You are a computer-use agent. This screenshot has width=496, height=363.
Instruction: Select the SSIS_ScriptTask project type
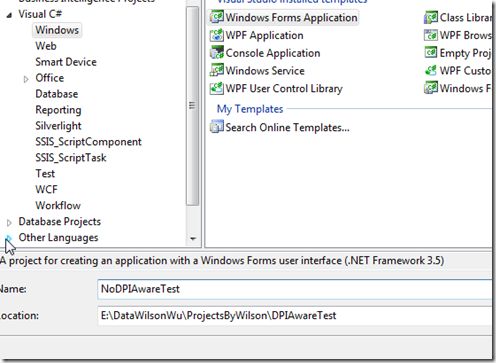pyautogui.click(x=71, y=158)
